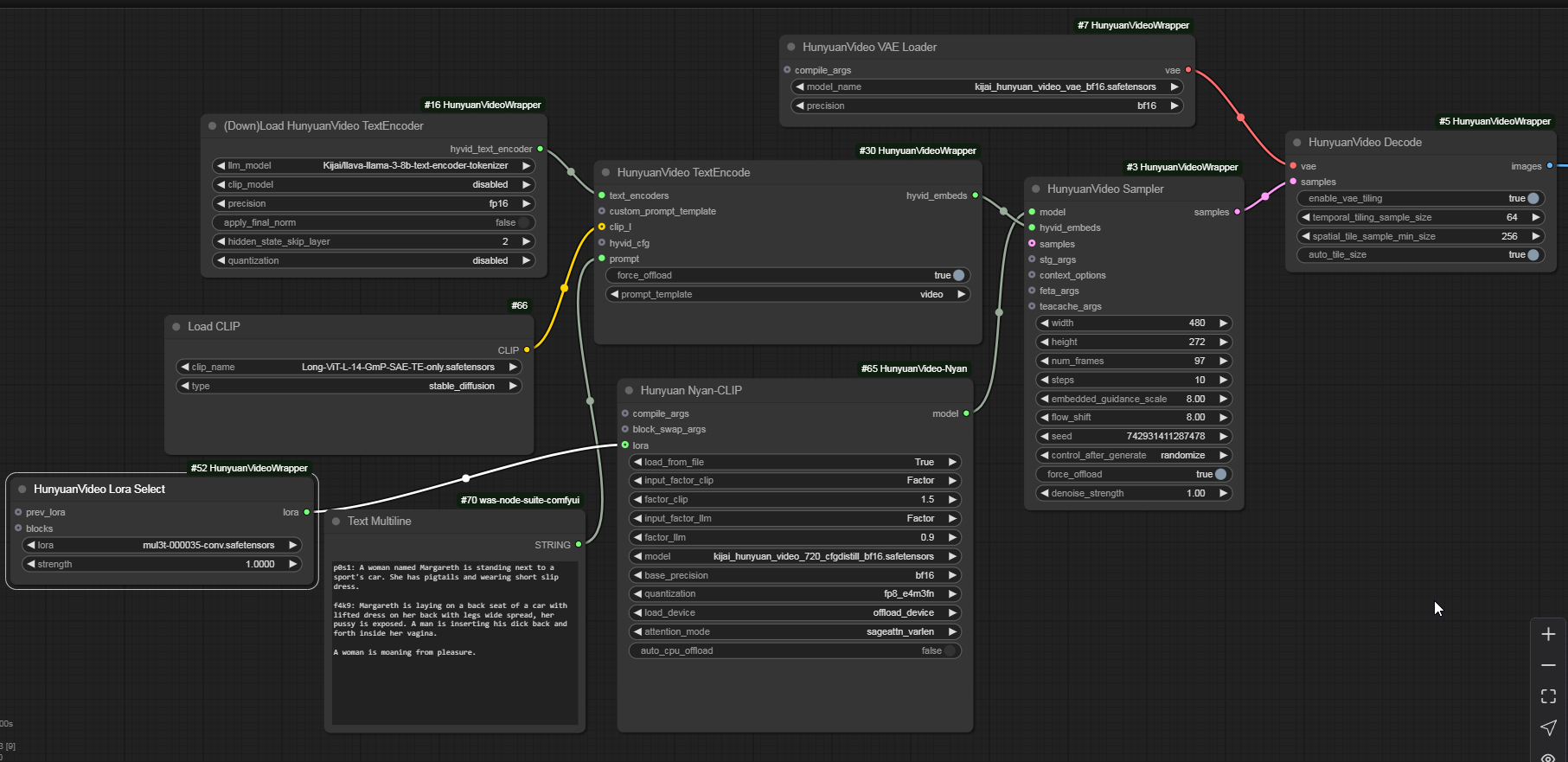Click the fit view icon
The image size is (1568, 762).
1548,696
